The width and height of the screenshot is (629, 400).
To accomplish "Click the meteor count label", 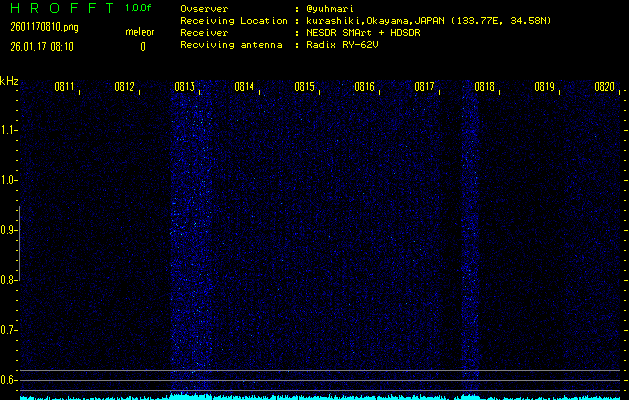I will pos(140,32).
